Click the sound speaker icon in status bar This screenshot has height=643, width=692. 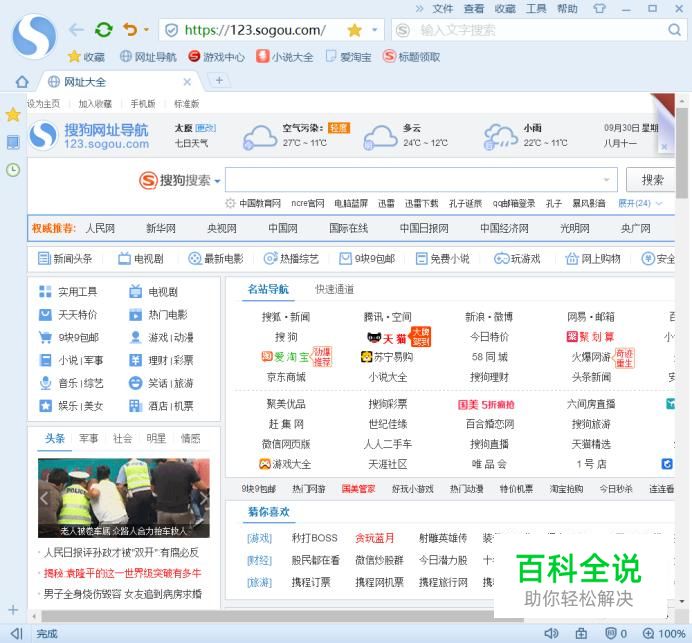tap(551, 633)
